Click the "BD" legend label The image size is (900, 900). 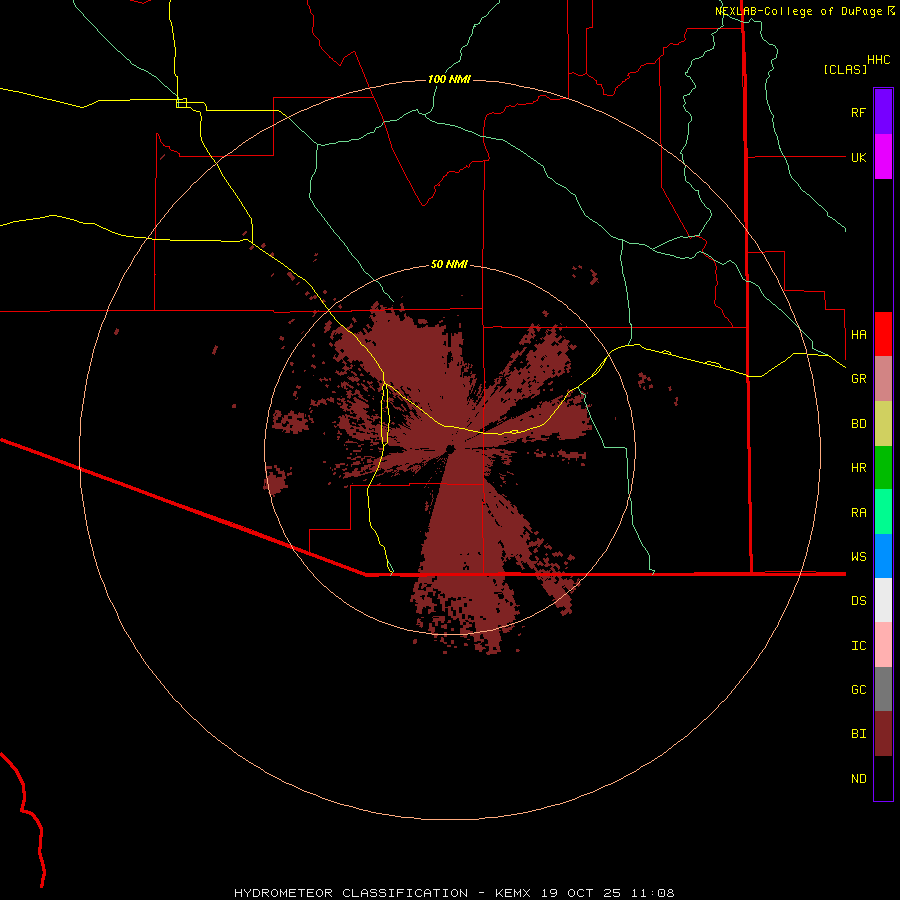(858, 424)
